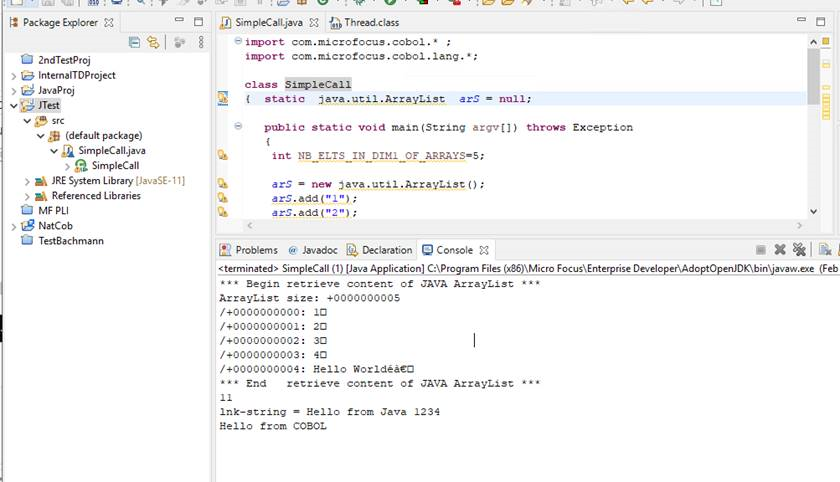Collapse the import statements fold marker
The width and height of the screenshot is (840, 482).
238,42
